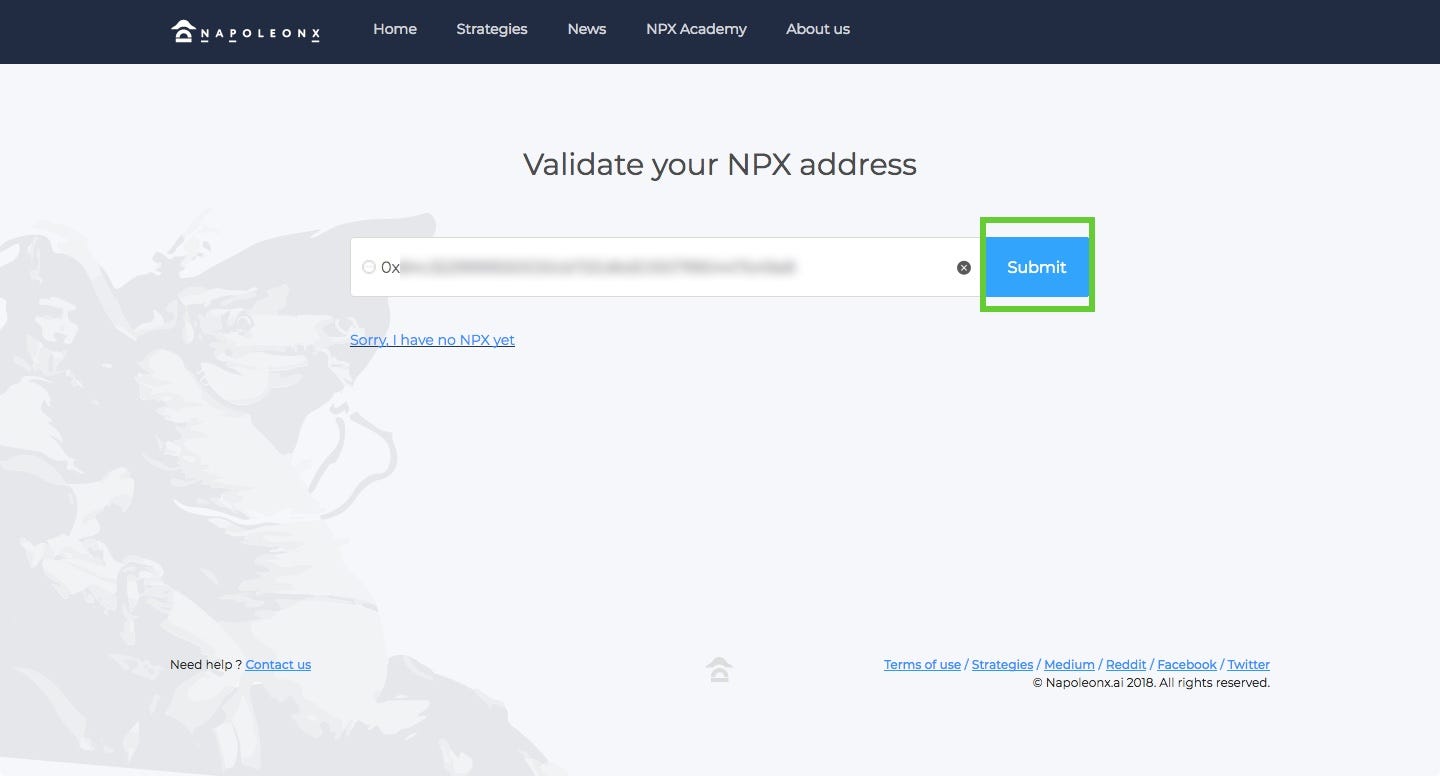View the Terms of use
The image size is (1440, 776).
coord(922,664)
